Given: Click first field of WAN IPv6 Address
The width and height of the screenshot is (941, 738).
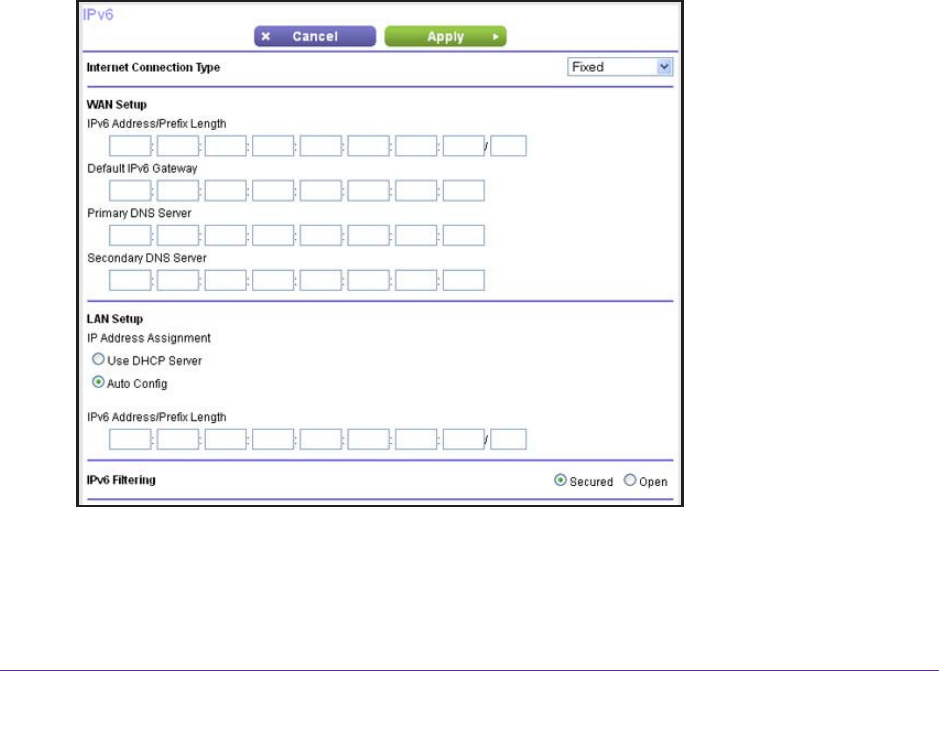Looking at the screenshot, I should pyautogui.click(x=130, y=146).
